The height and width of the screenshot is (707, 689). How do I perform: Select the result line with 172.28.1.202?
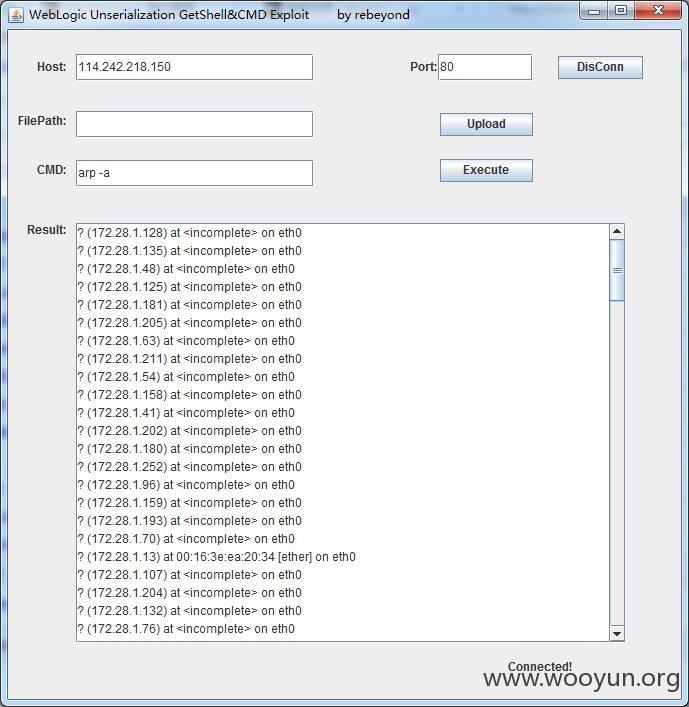click(x=189, y=431)
